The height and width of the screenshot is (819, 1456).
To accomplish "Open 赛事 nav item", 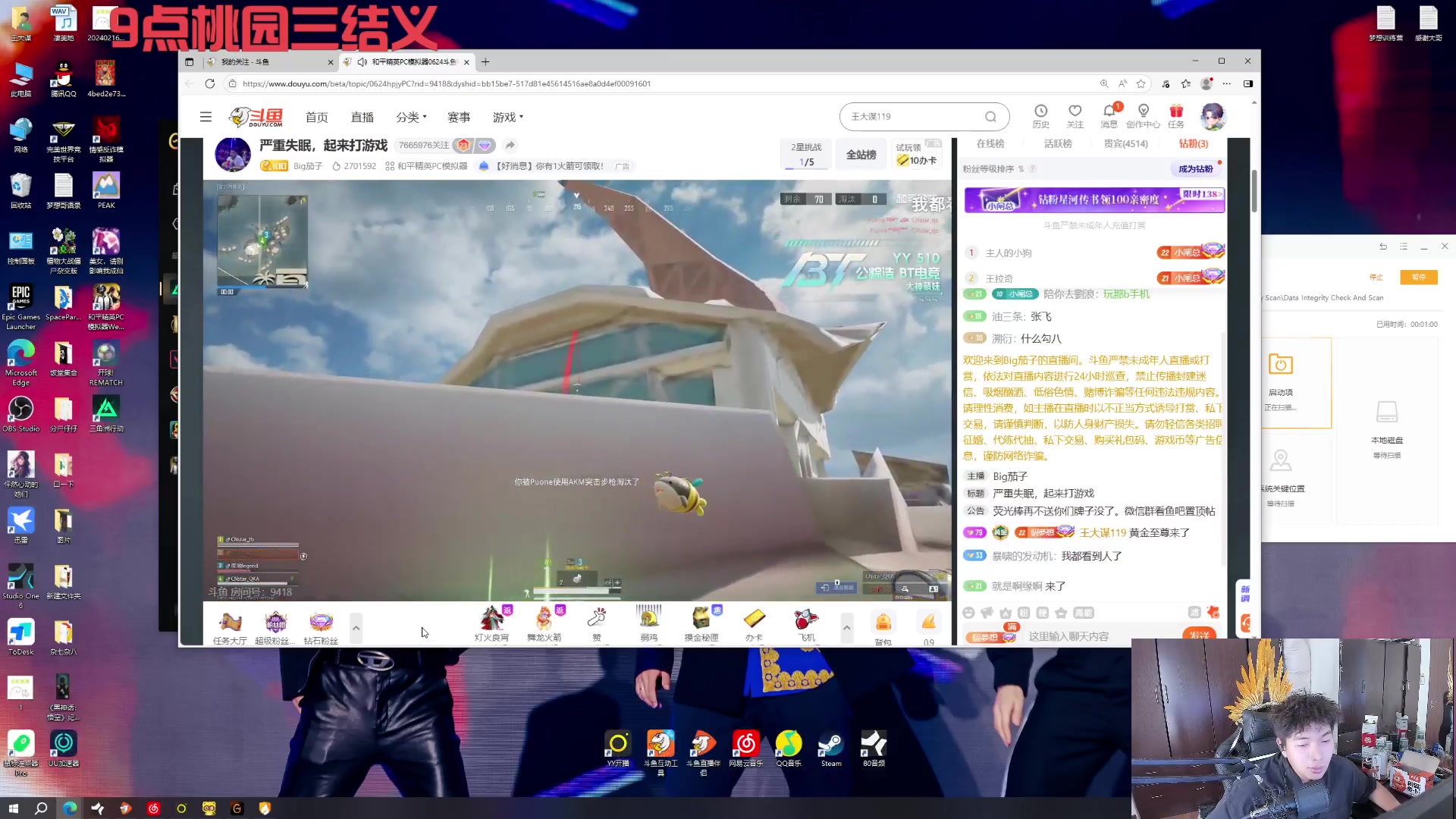I will (459, 117).
